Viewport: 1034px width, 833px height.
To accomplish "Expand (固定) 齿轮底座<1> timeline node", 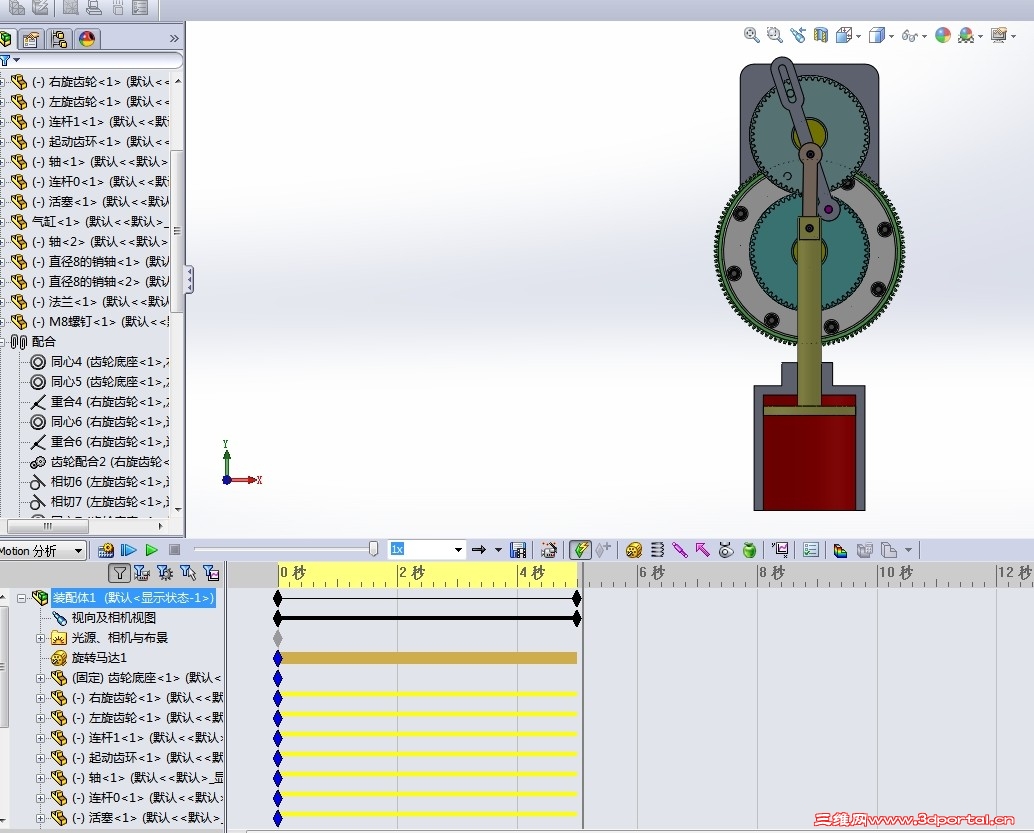I will click(40, 678).
